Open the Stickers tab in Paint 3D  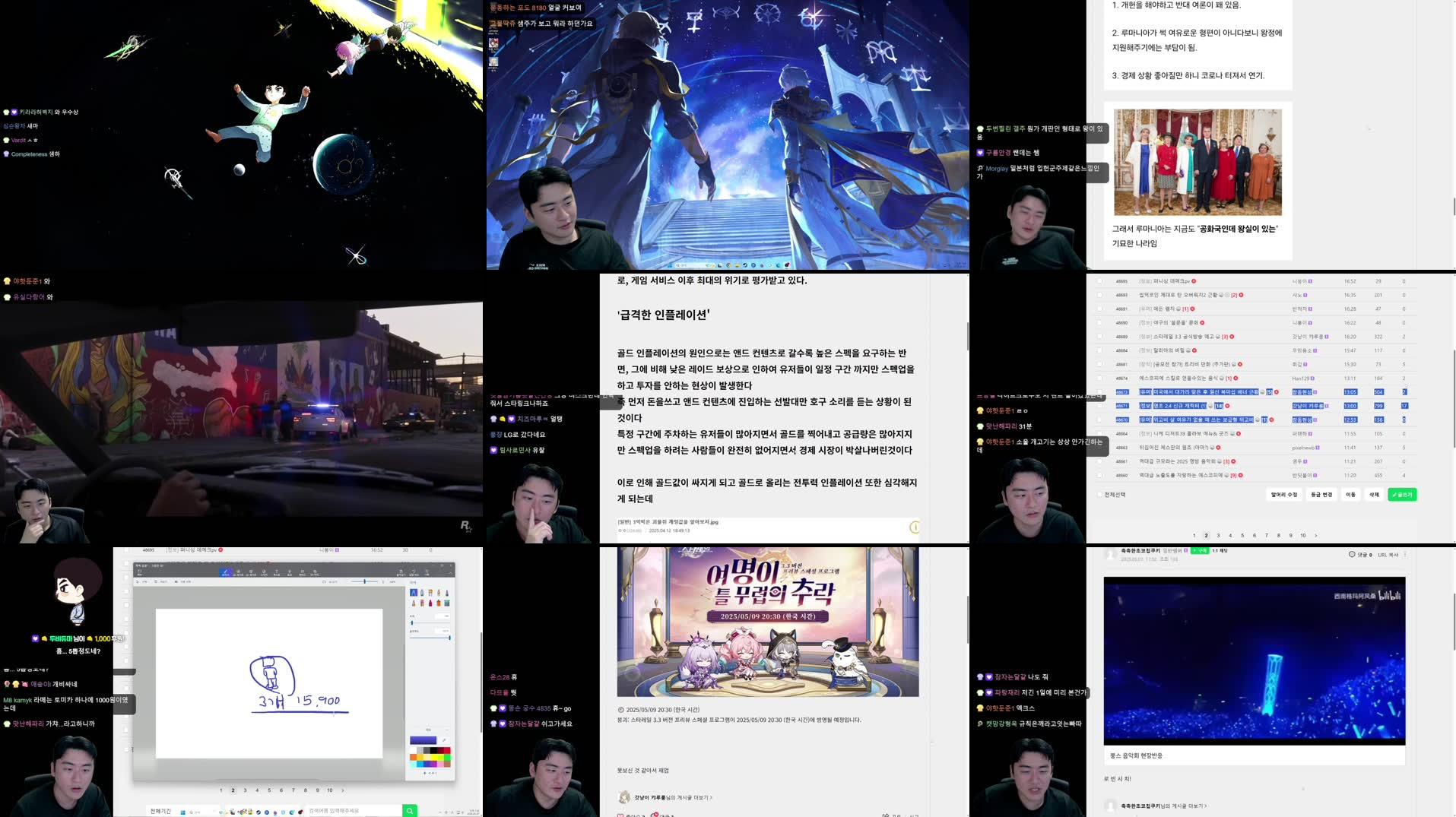[264, 572]
